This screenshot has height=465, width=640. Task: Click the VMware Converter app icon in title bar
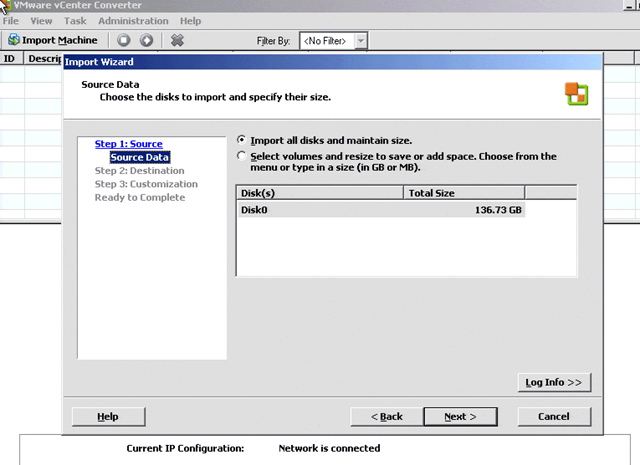click(5, 5)
